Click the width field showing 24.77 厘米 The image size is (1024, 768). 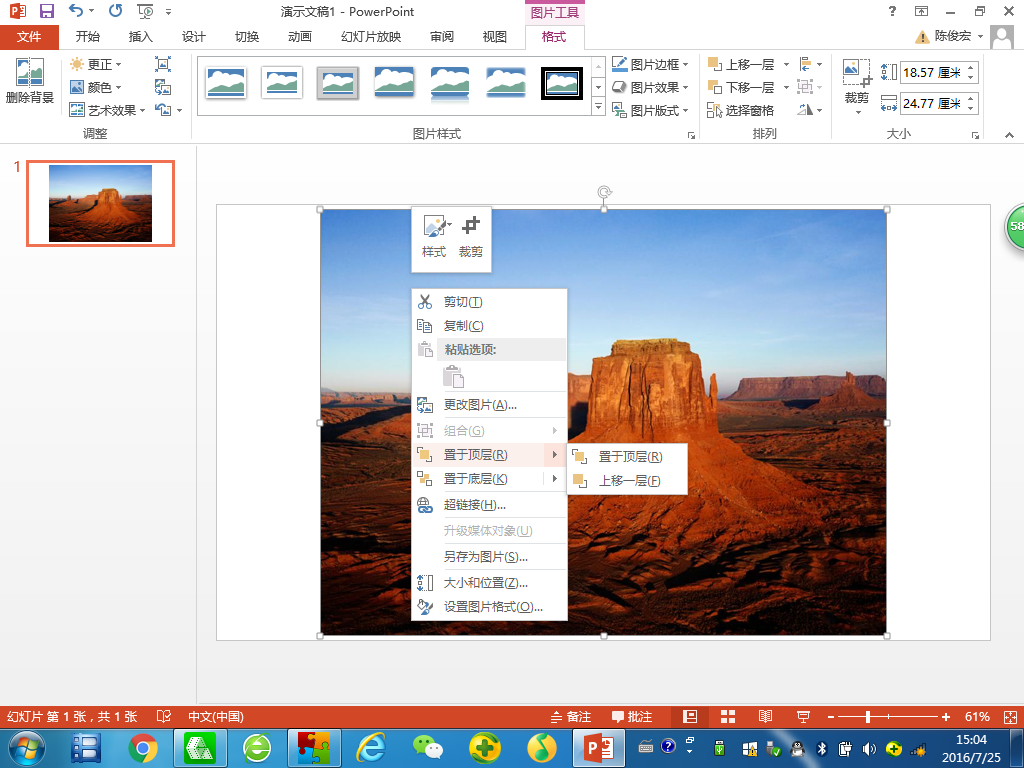pyautogui.click(x=932, y=103)
